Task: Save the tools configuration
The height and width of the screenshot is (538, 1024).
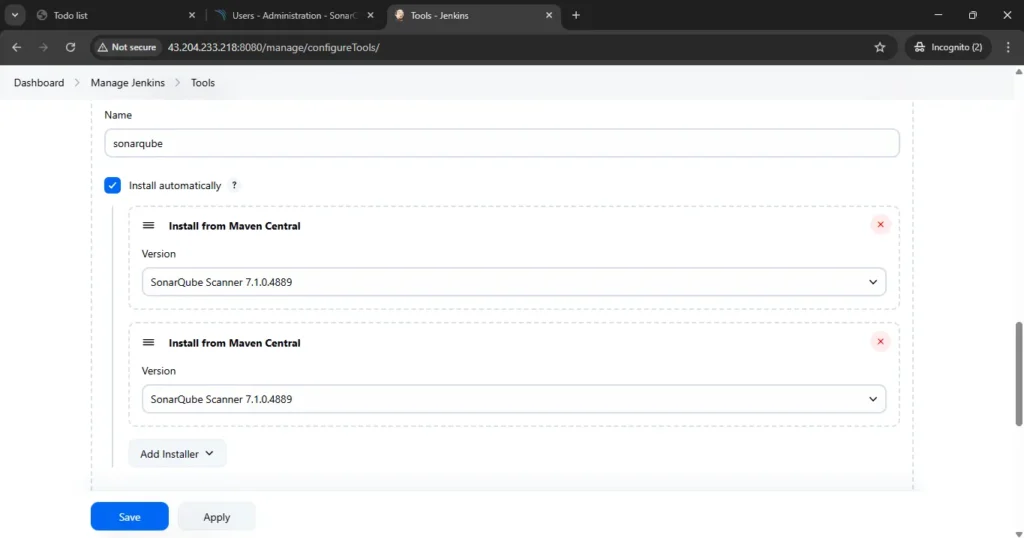Action: [129, 517]
